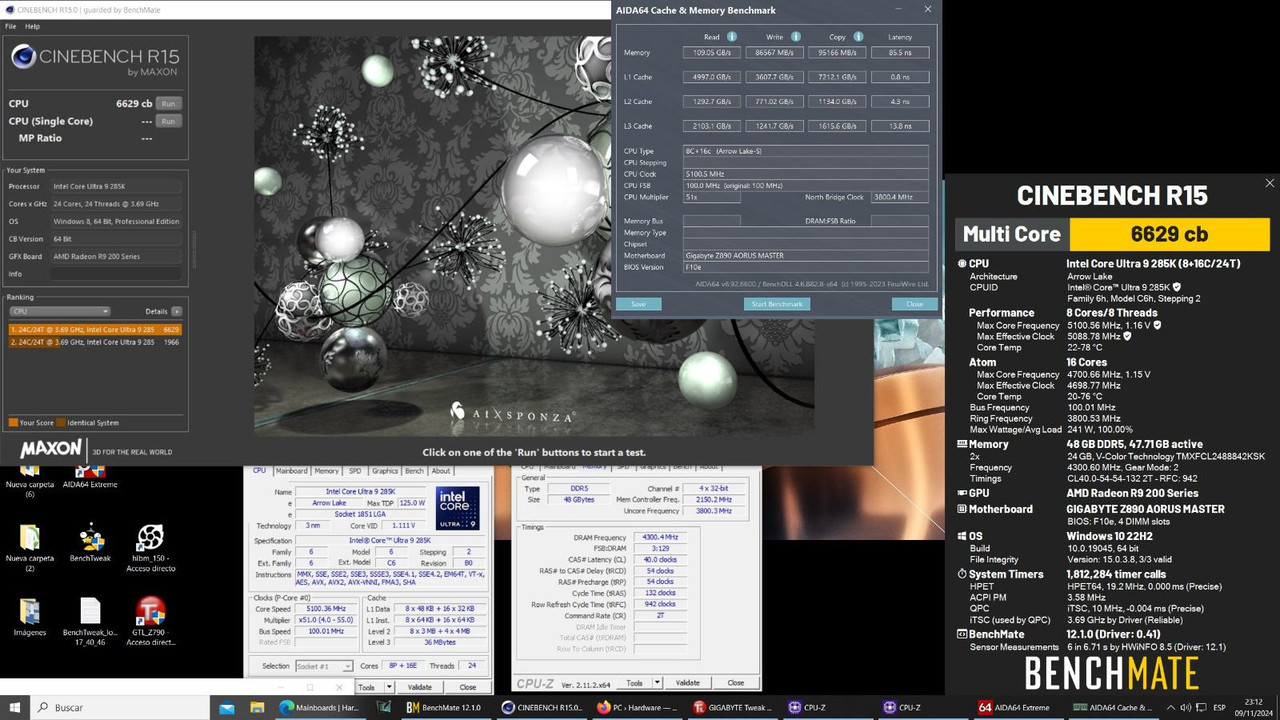Open Nueva carpeta (6) desktop folder
Screen dimensions: 1280x720
(x=30, y=479)
